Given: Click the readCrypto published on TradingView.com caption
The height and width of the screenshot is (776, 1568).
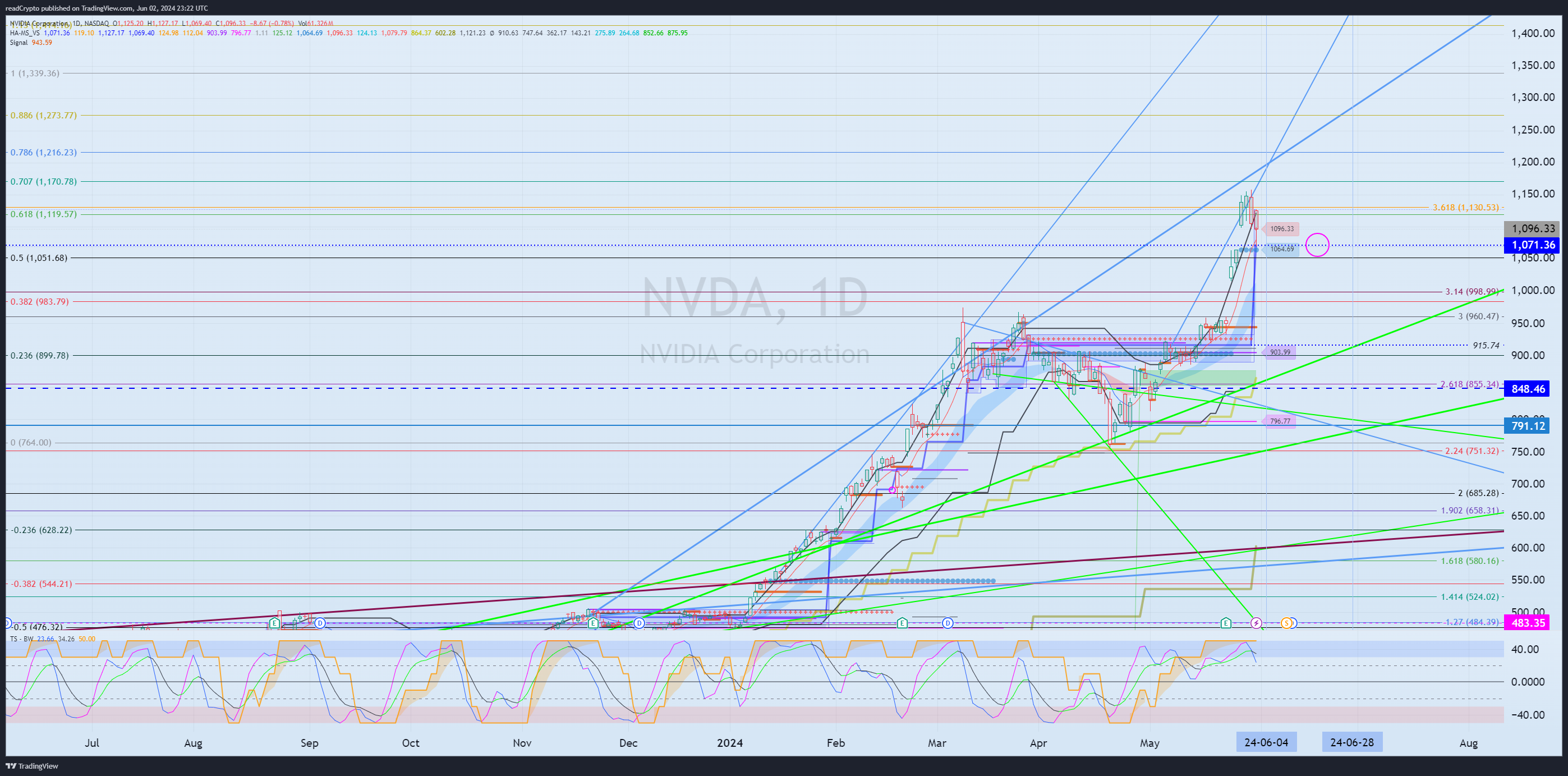Looking at the screenshot, I should (x=107, y=8).
